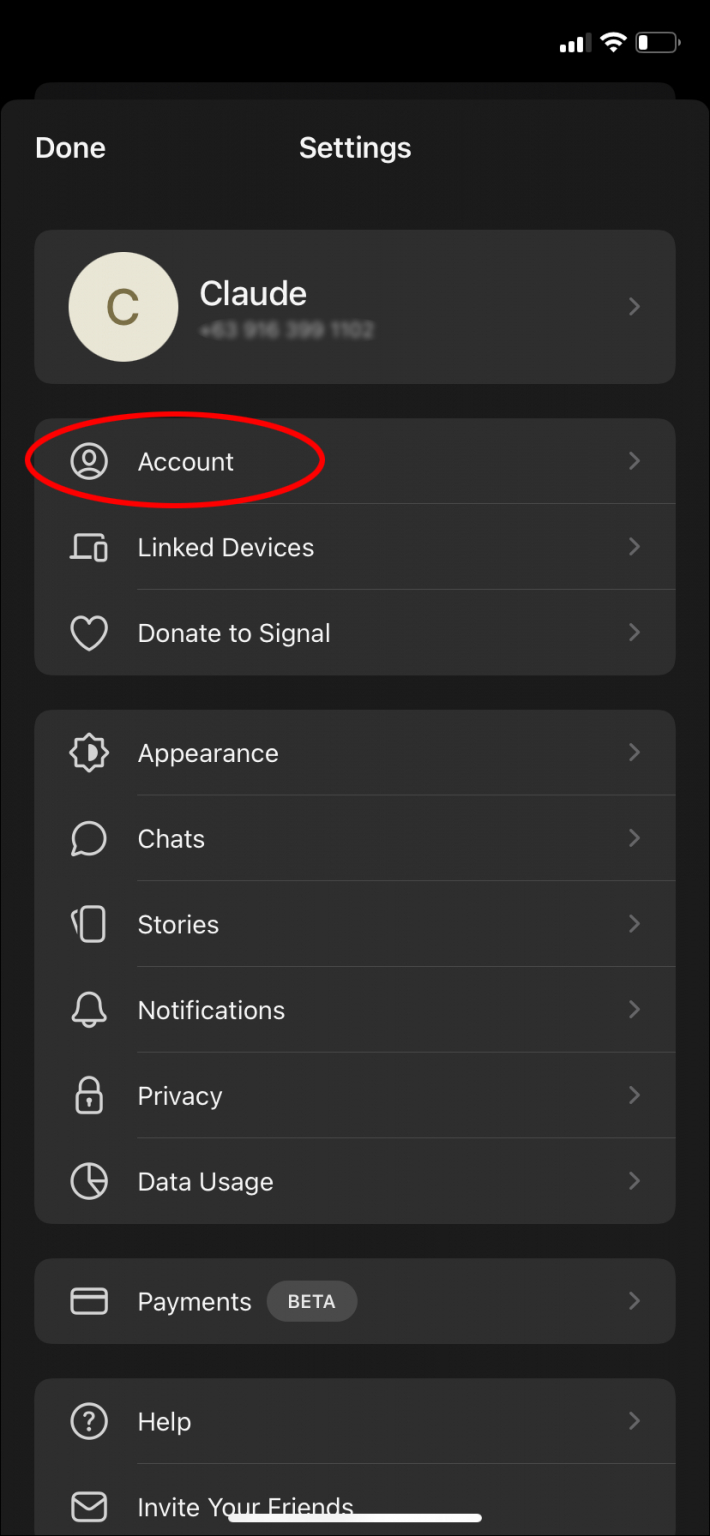The image size is (710, 1536).
Task: Tap the Claude profile avatar
Action: pyautogui.click(x=123, y=307)
